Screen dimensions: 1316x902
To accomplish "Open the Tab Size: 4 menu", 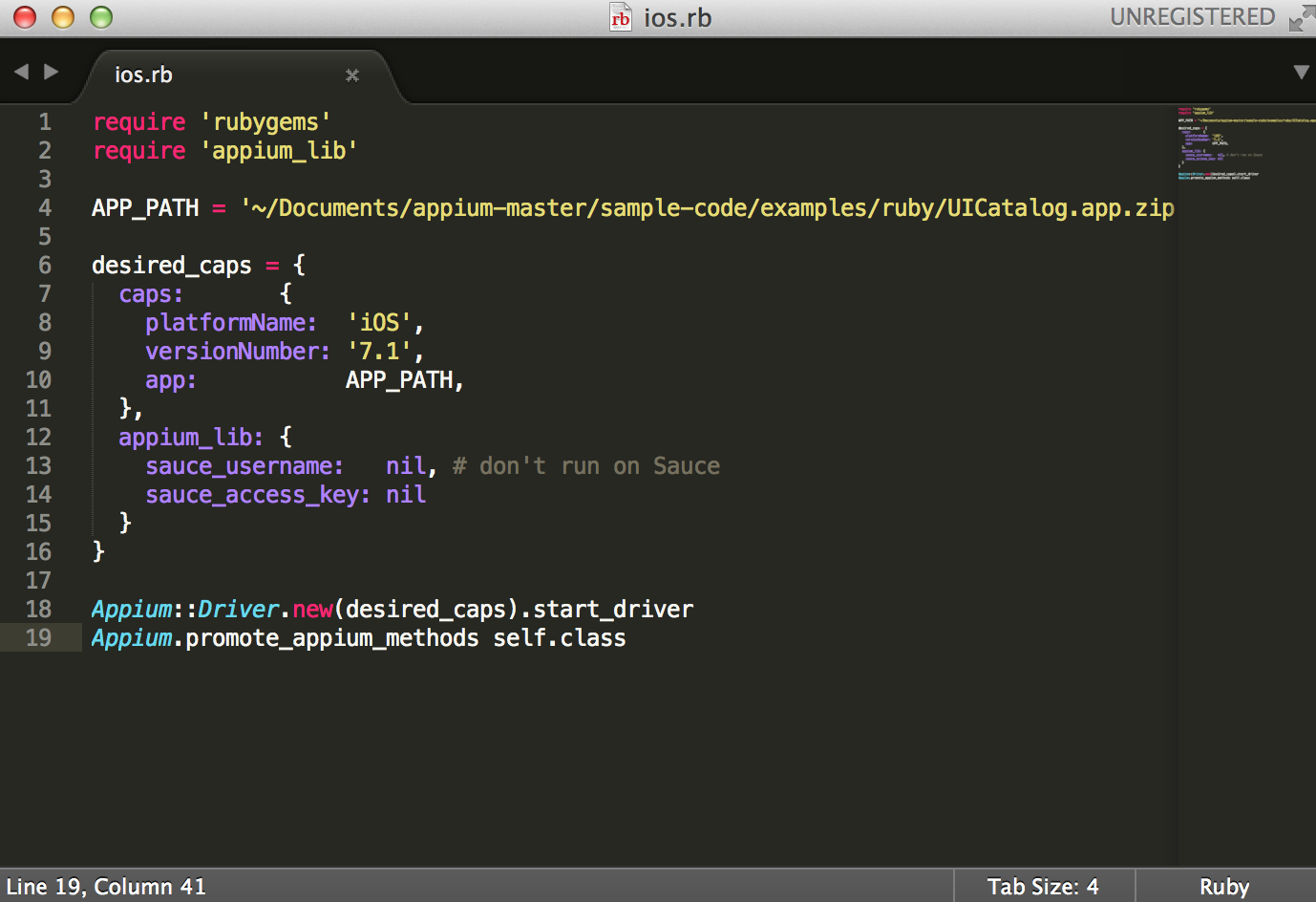I will tap(1043, 887).
